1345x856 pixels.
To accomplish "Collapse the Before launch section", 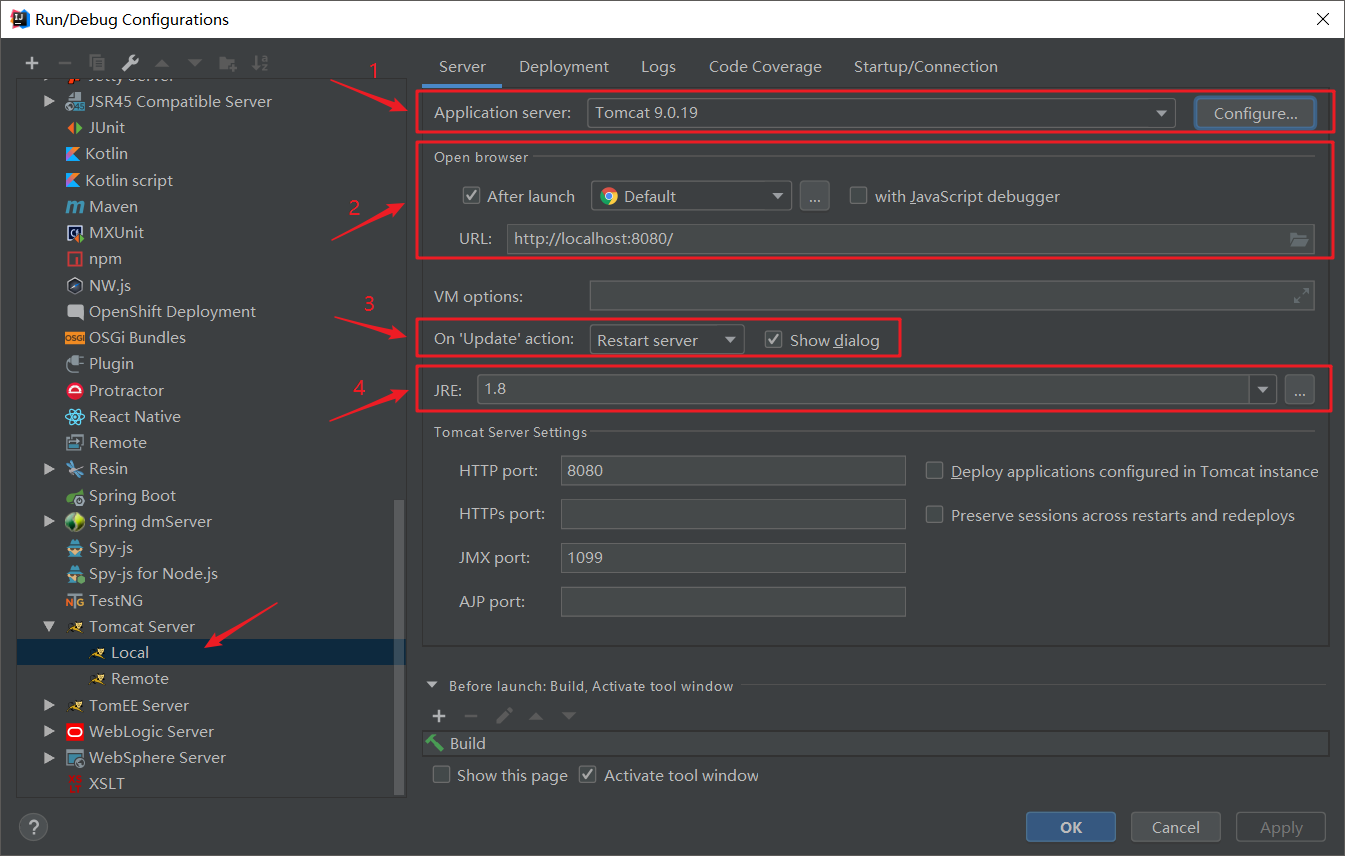I will [433, 686].
